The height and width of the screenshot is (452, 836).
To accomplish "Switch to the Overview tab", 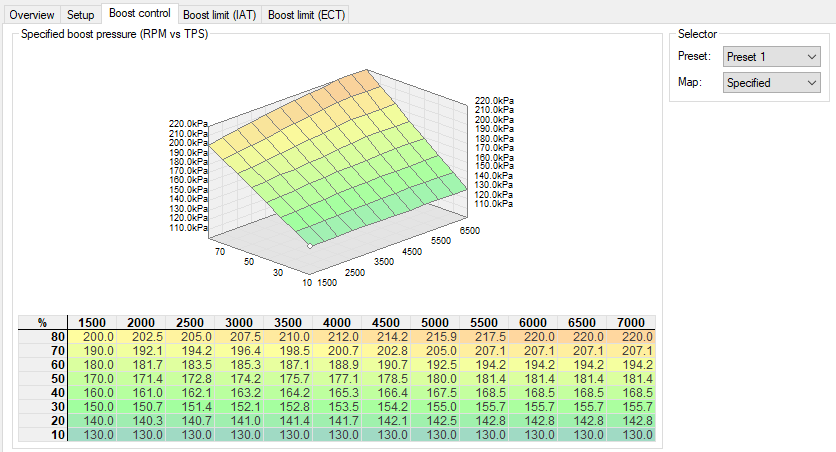I will 32,14.
